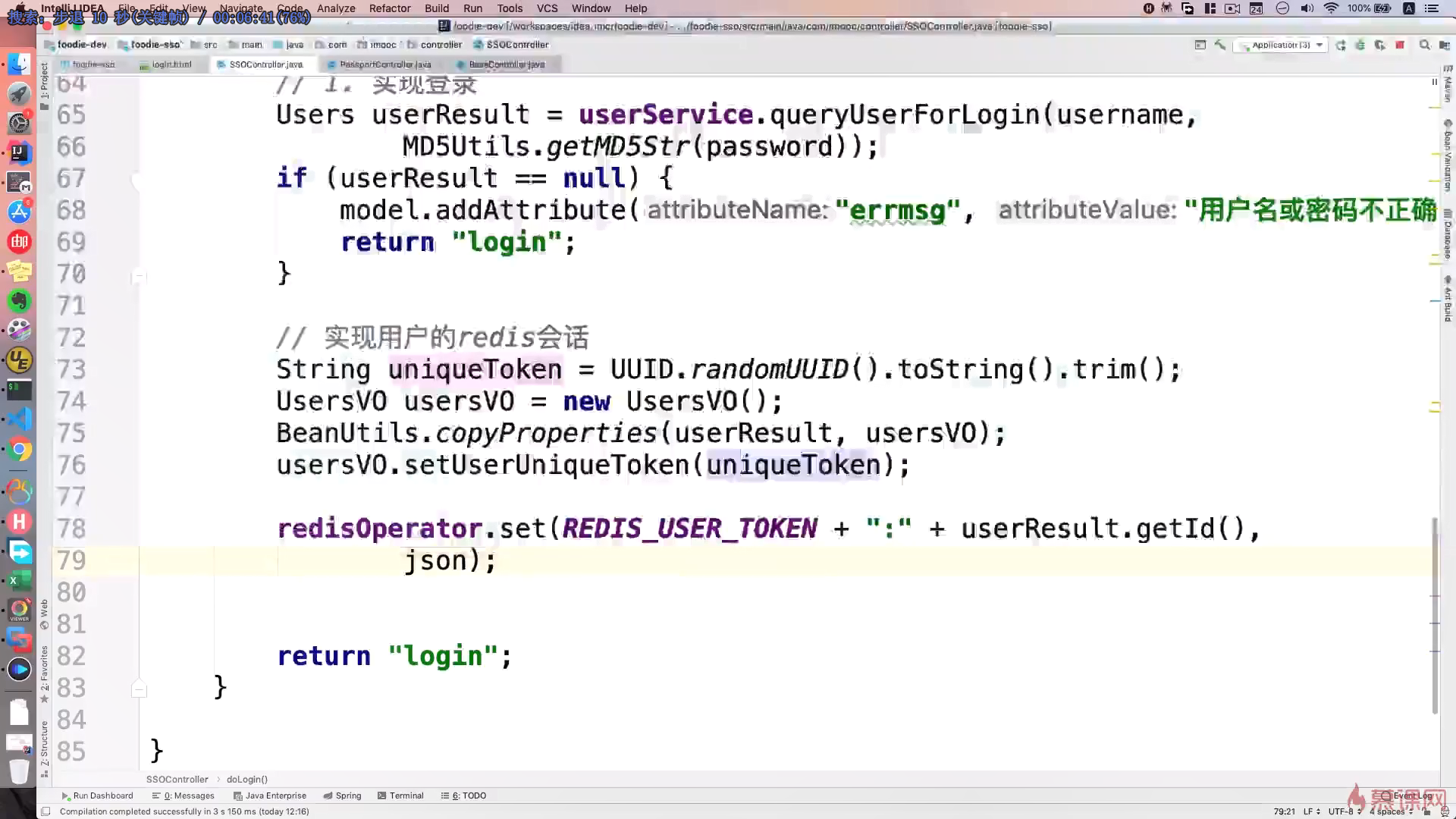The image size is (1456, 819).
Task: Open the Application run configuration dropdown
Action: tap(1281, 45)
